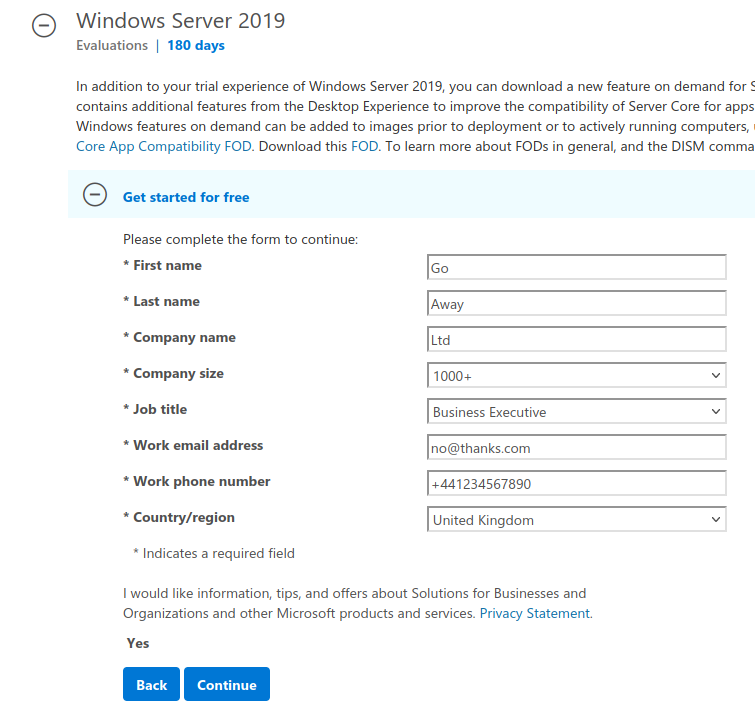Click the First name input field

(576, 267)
